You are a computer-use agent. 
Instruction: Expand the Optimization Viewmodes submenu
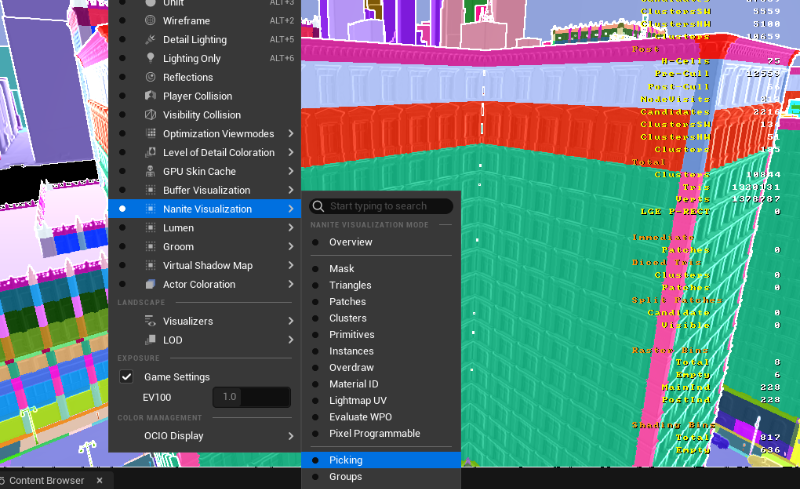(x=290, y=134)
